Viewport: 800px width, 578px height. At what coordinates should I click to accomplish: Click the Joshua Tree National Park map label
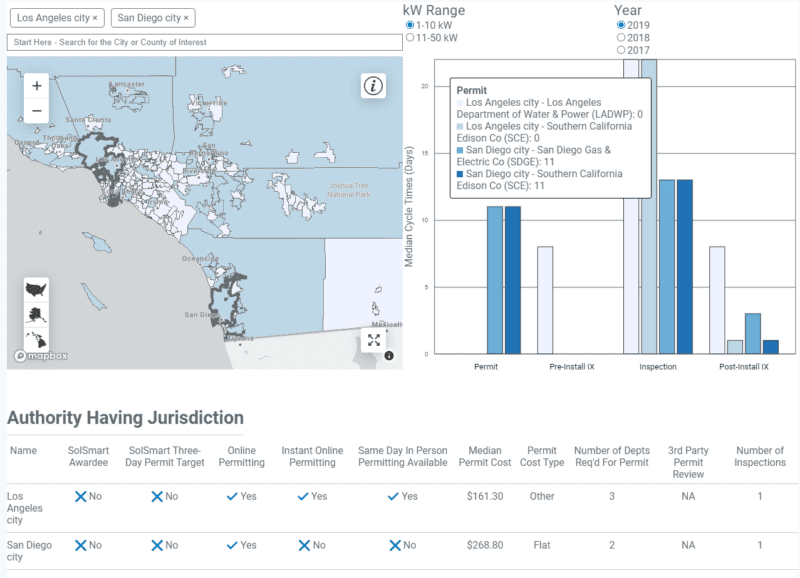(349, 190)
